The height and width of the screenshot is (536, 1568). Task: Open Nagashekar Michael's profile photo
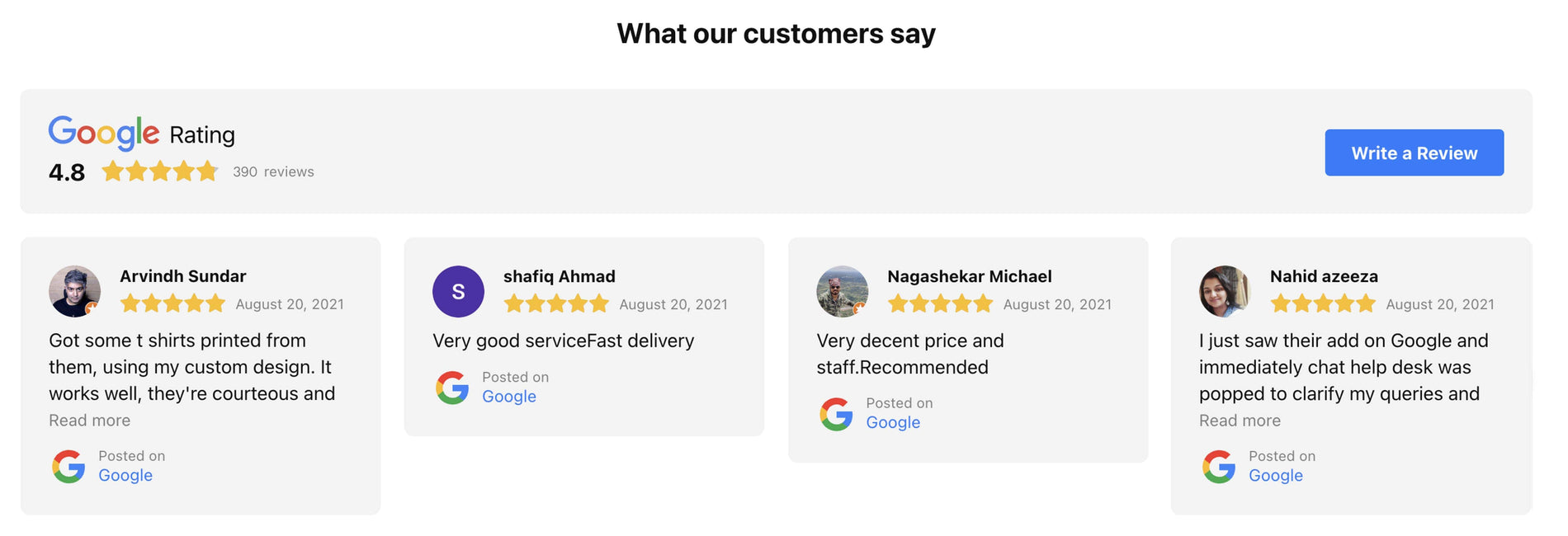pos(843,291)
